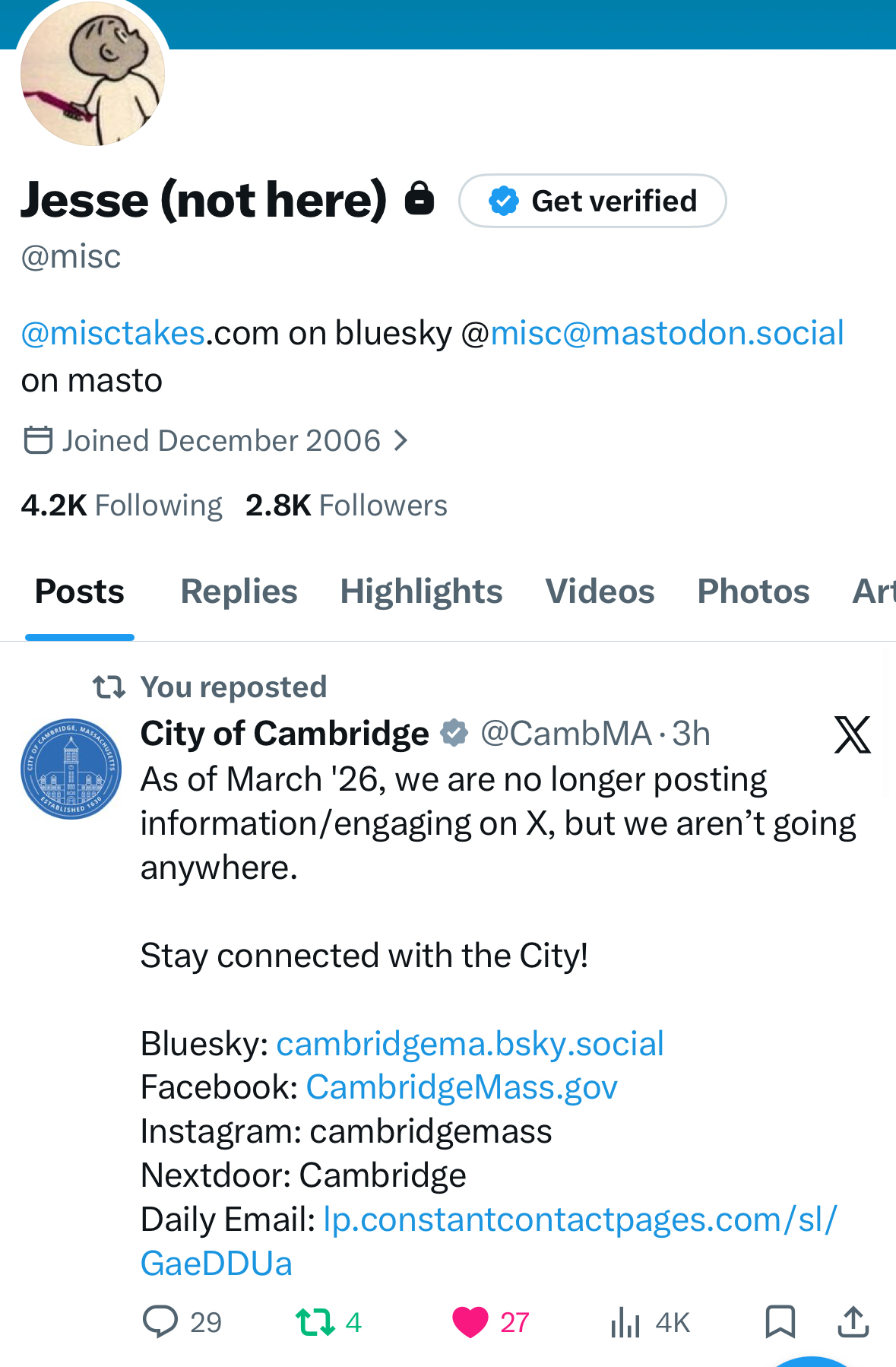The height and width of the screenshot is (1367, 896).
Task: Bookmark the City of Cambridge post
Action: point(780,1321)
